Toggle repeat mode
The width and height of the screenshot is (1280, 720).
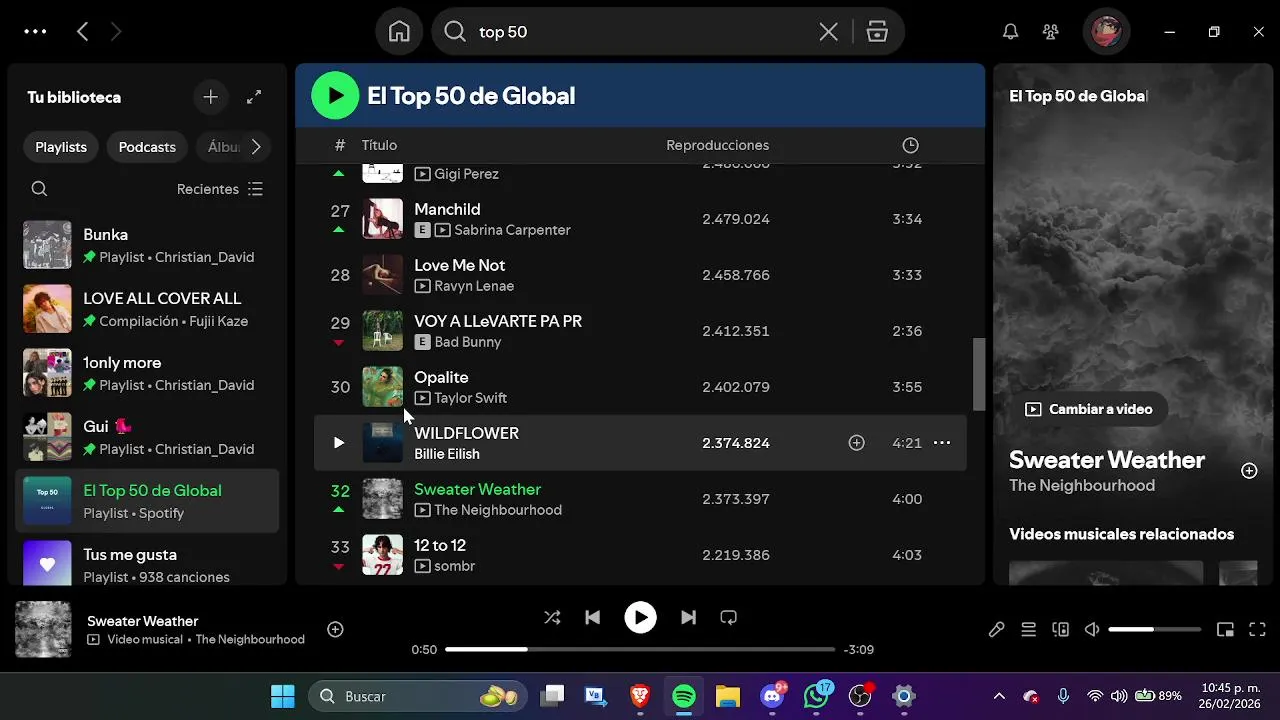pyautogui.click(x=728, y=618)
